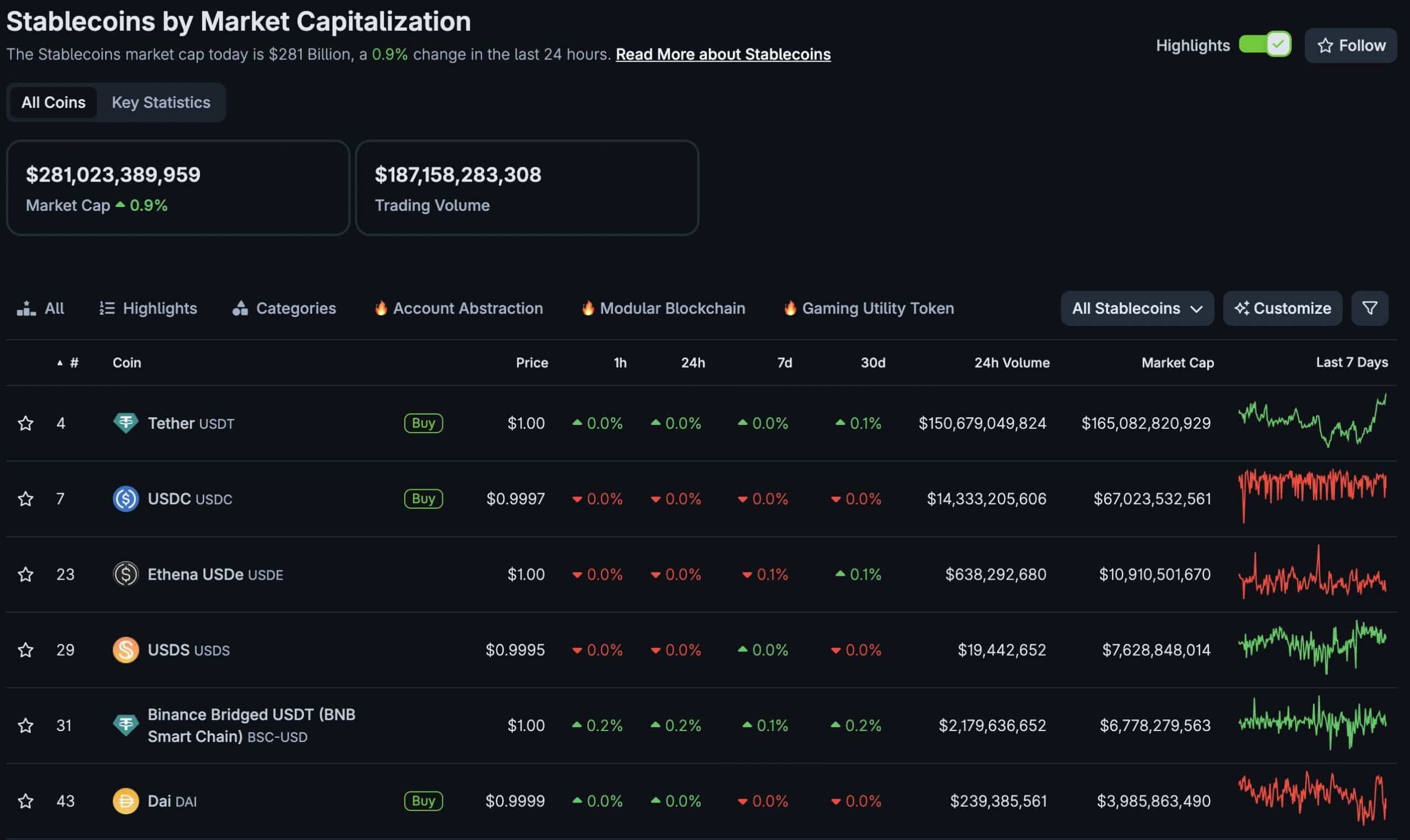This screenshot has width=1410, height=840.
Task: Click the star icon in Follow button
Action: coord(1325,45)
